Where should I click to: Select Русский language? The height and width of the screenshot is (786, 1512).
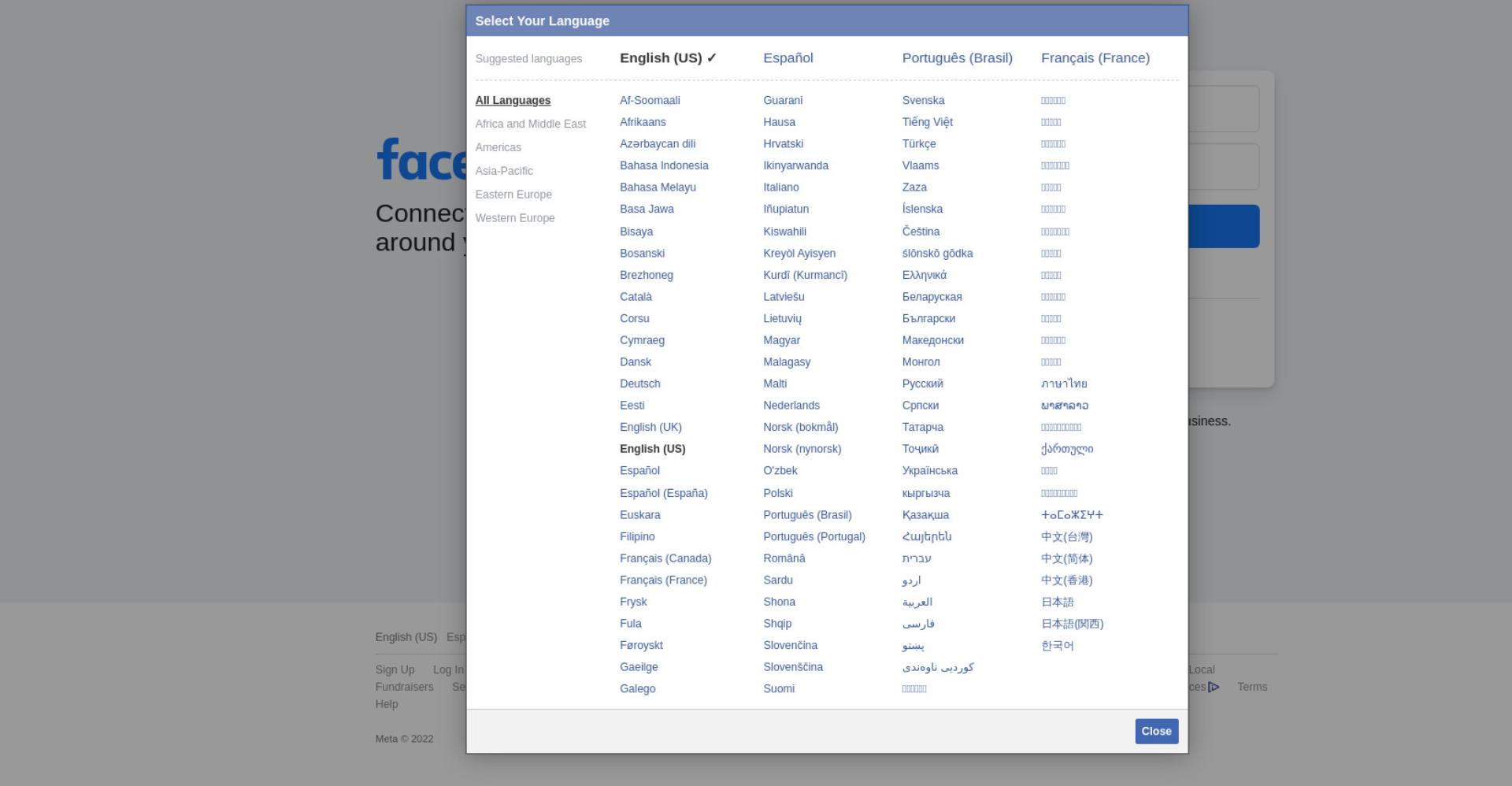922,384
